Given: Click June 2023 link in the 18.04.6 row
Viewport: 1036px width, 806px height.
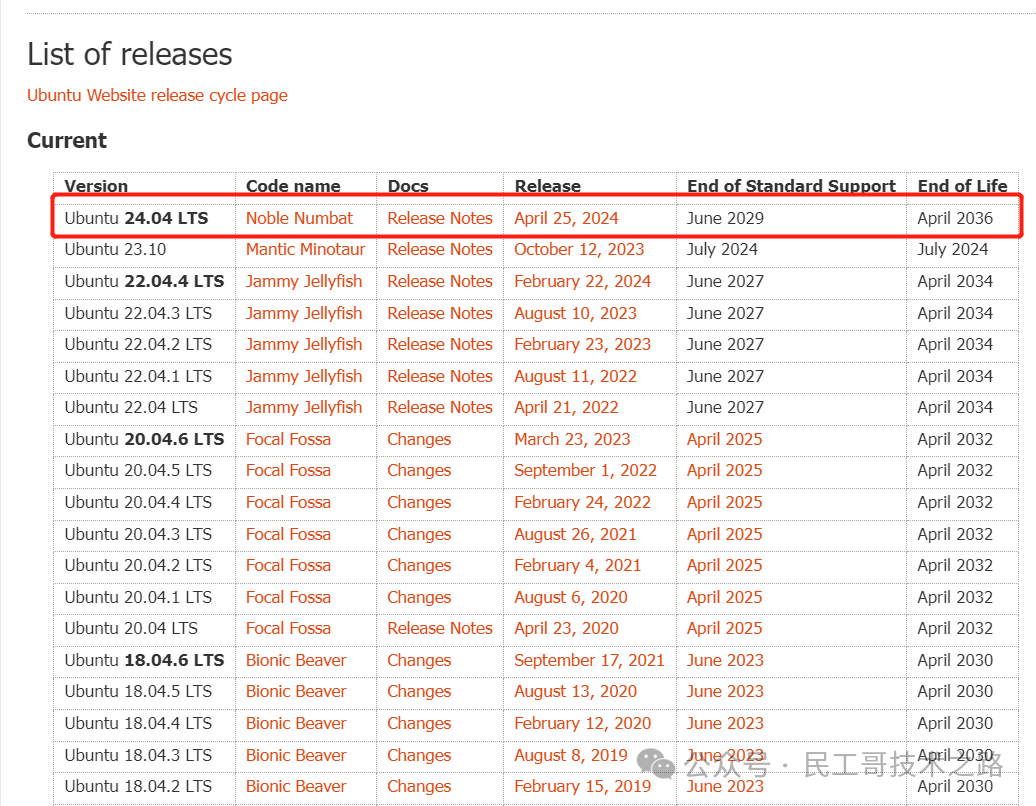Looking at the screenshot, I should (725, 660).
